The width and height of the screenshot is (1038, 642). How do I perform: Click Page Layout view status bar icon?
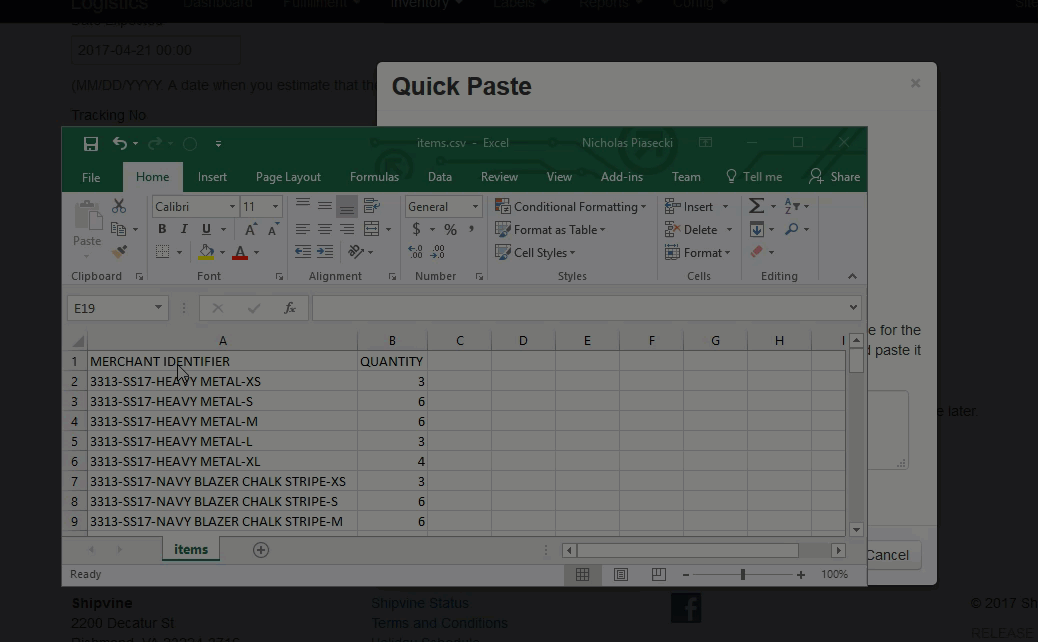pos(621,574)
